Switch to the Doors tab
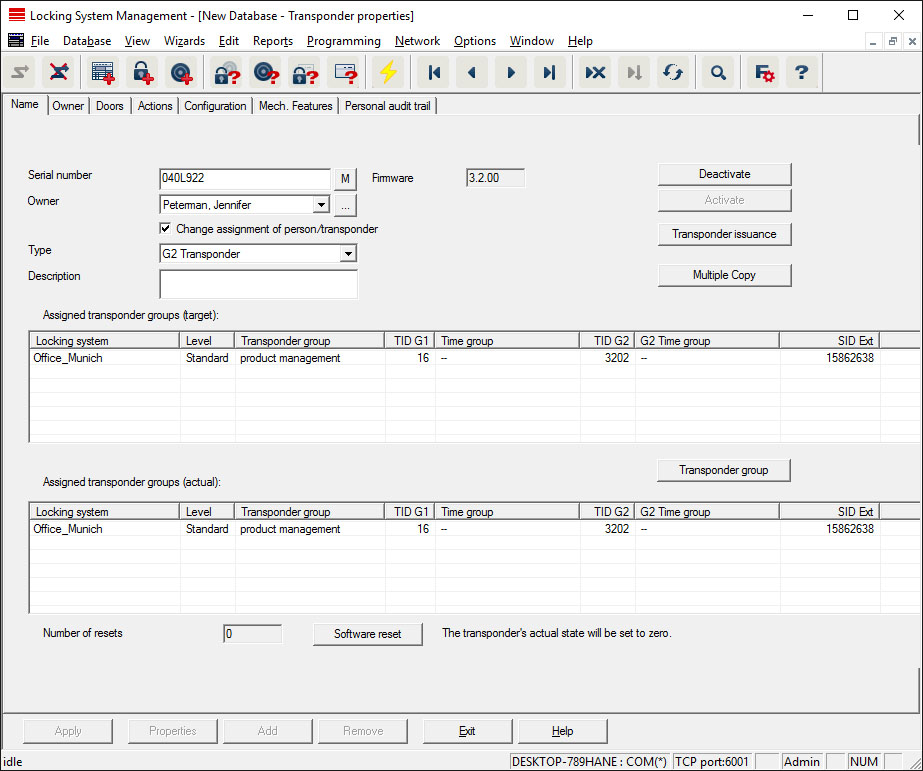The width and height of the screenshot is (923, 771). (x=110, y=106)
